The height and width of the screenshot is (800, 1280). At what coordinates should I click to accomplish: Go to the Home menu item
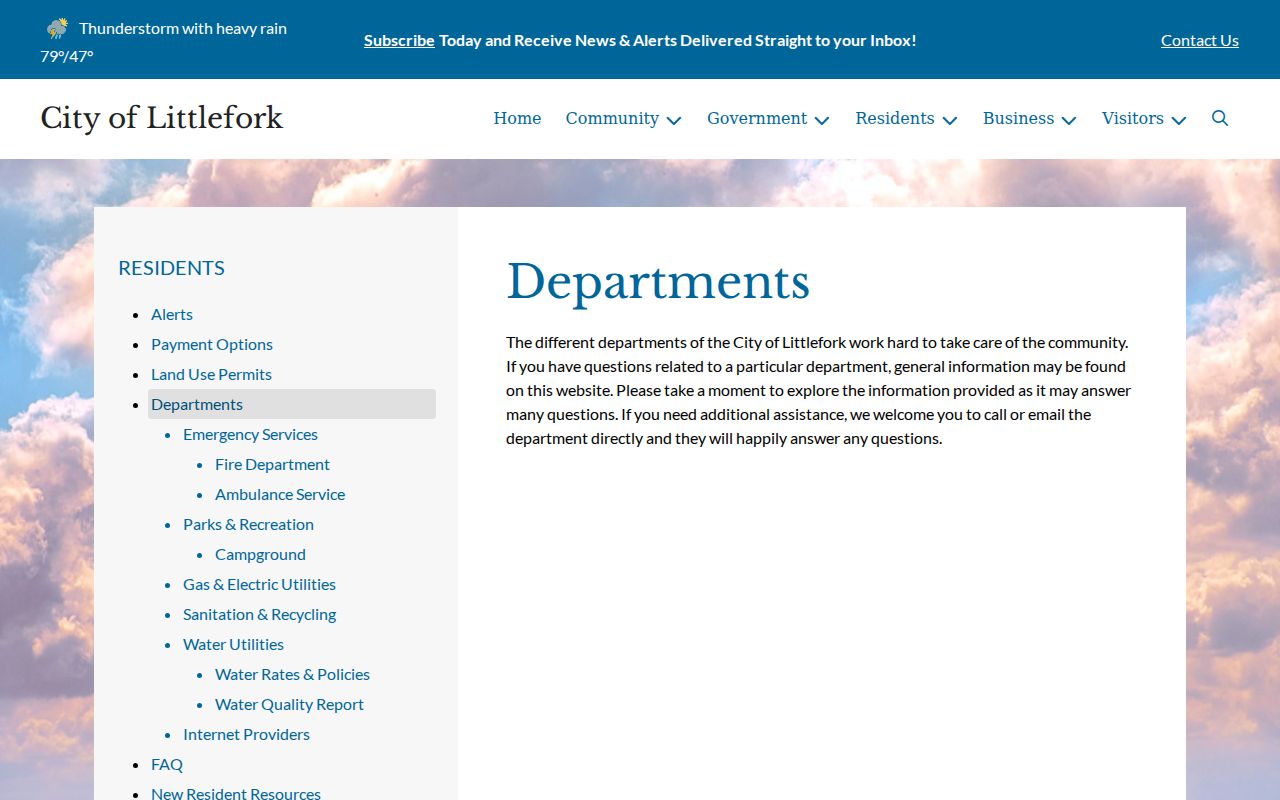[517, 118]
